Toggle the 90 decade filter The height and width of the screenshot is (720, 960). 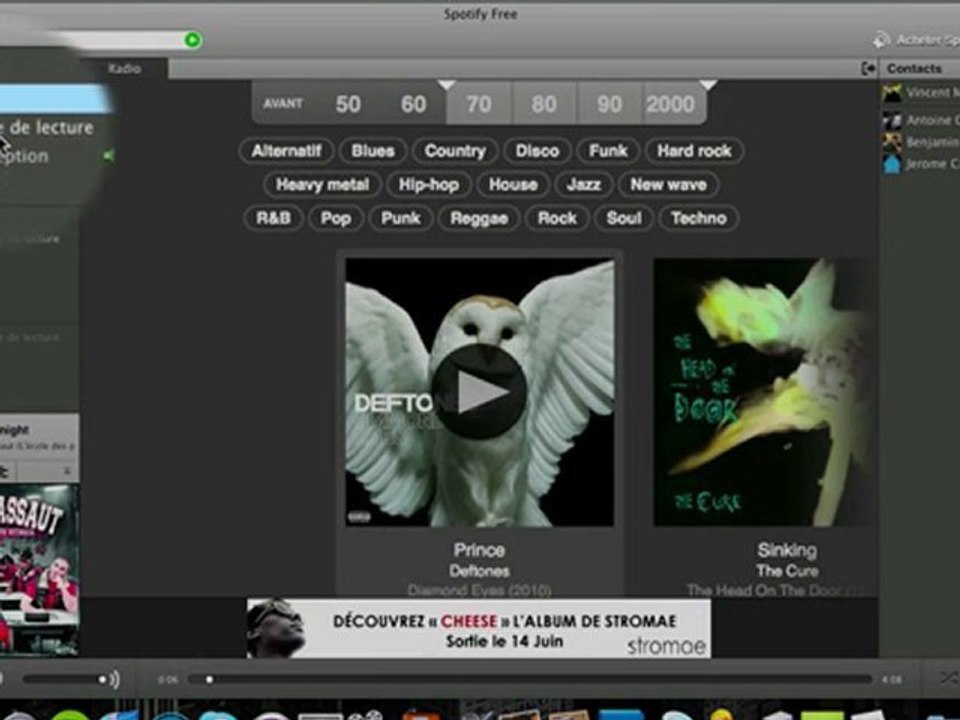click(x=610, y=104)
